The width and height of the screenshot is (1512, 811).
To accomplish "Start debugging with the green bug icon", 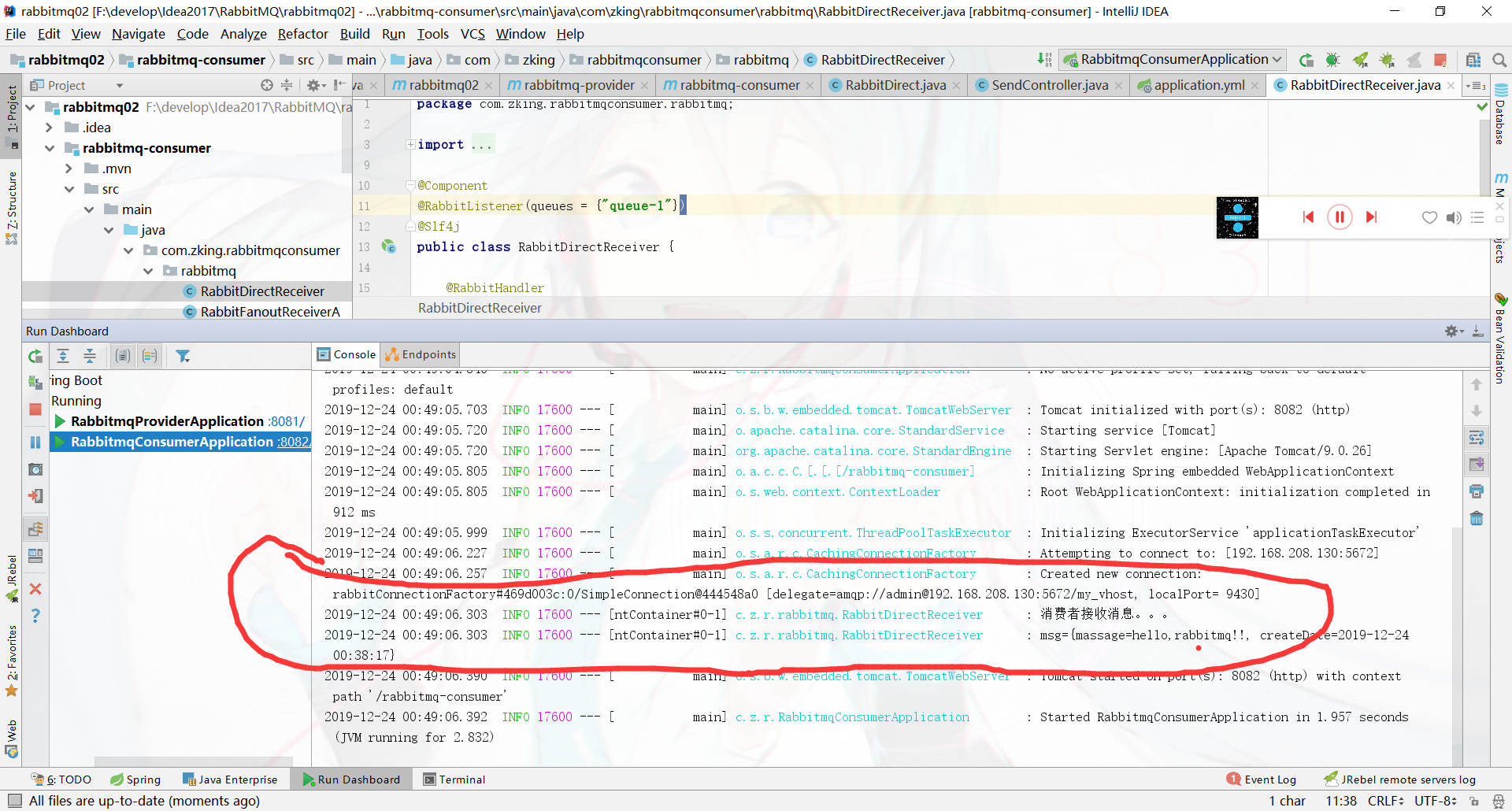I will coord(1332,60).
